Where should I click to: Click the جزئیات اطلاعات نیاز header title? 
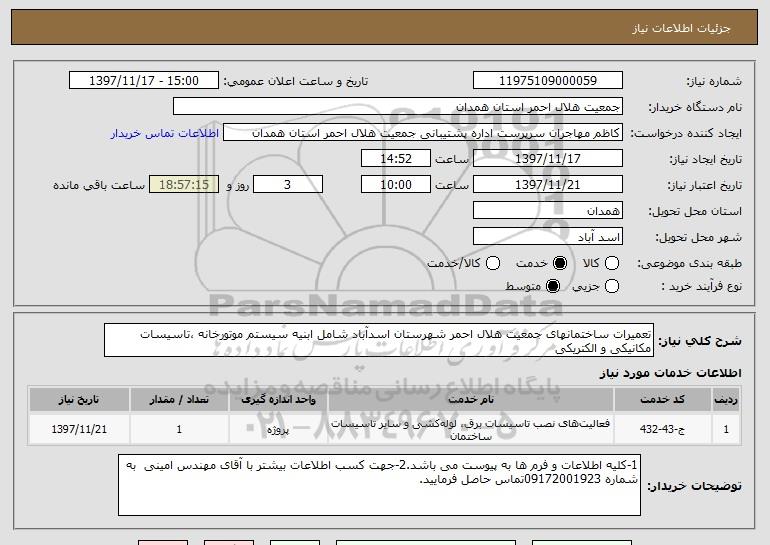click(681, 28)
